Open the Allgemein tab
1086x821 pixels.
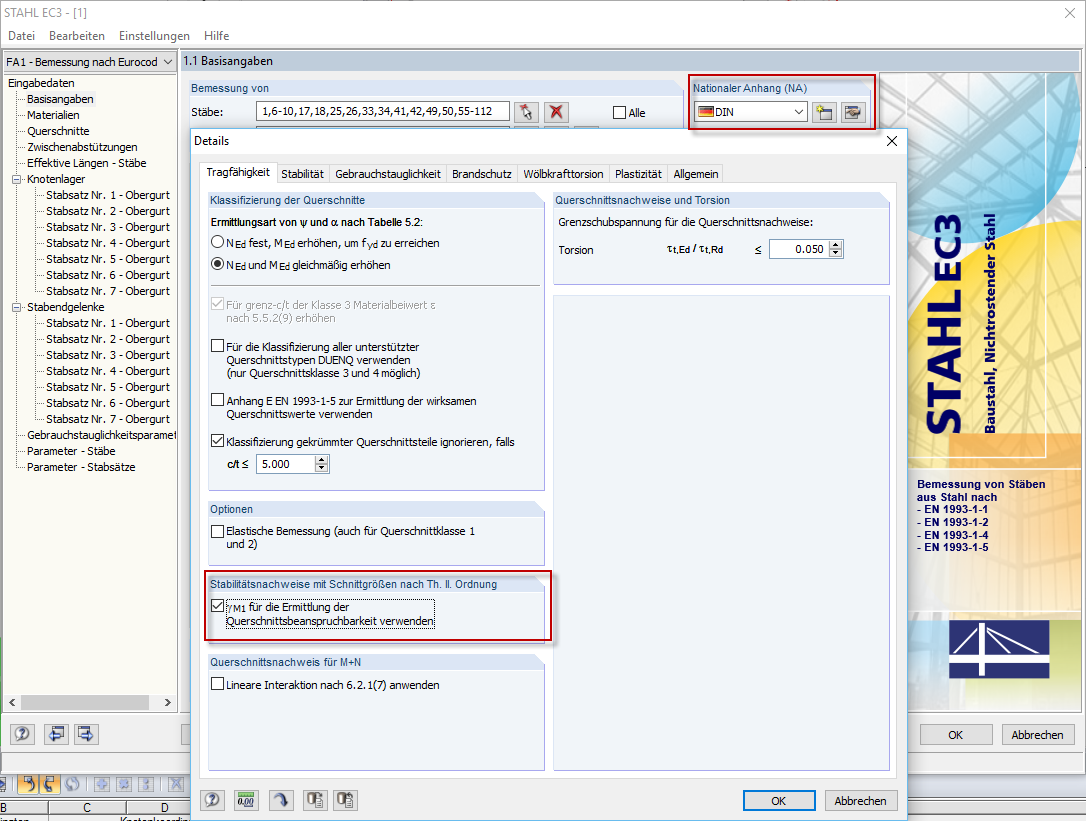695,174
